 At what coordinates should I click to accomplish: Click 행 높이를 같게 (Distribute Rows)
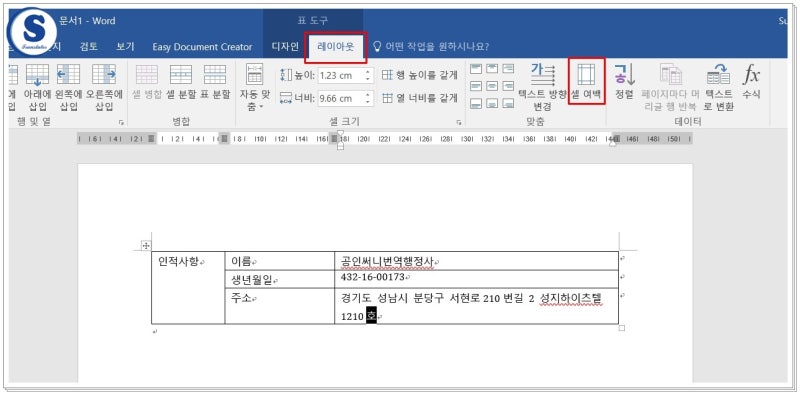click(x=419, y=76)
